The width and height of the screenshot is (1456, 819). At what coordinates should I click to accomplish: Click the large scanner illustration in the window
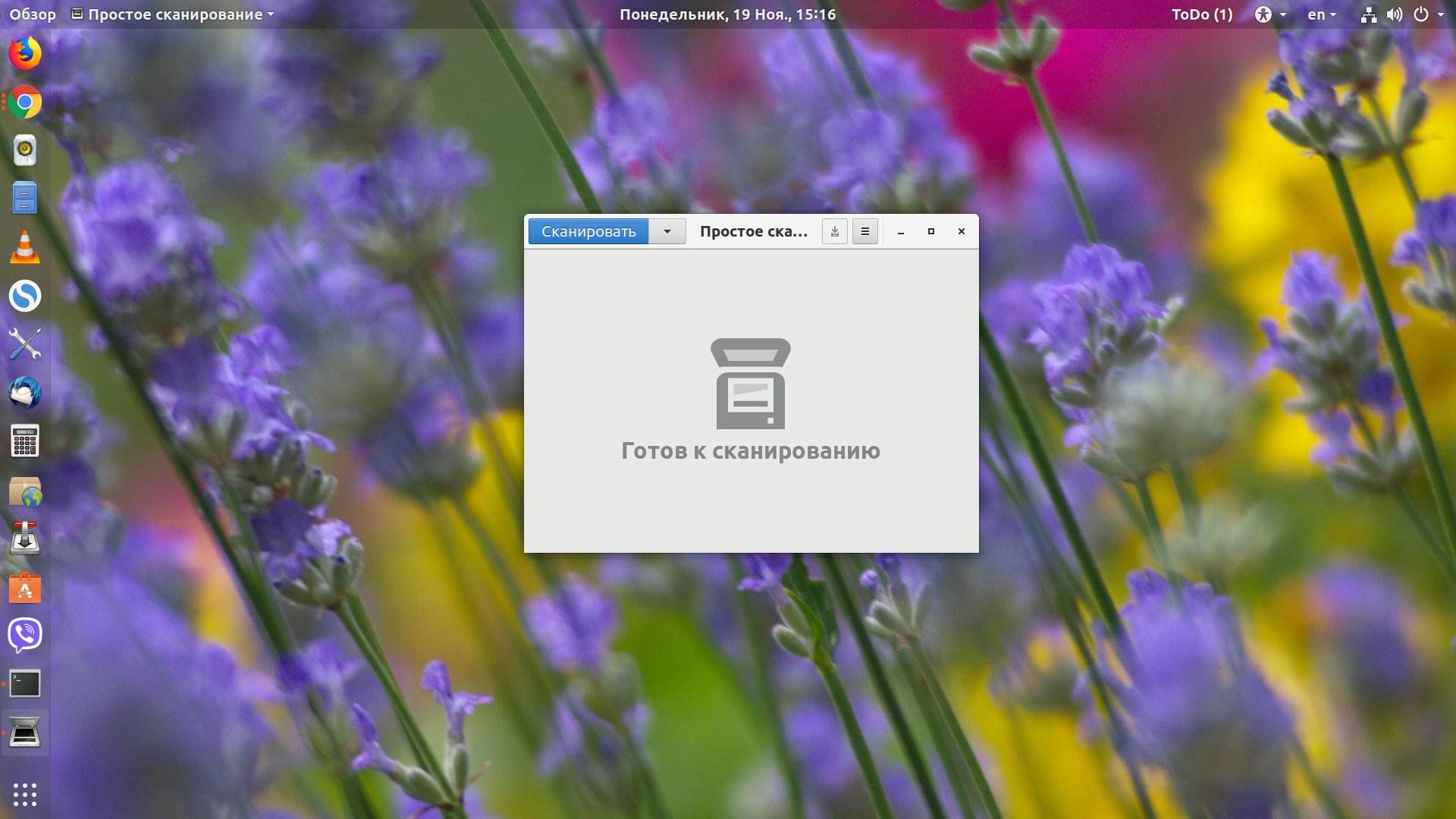coord(751,384)
